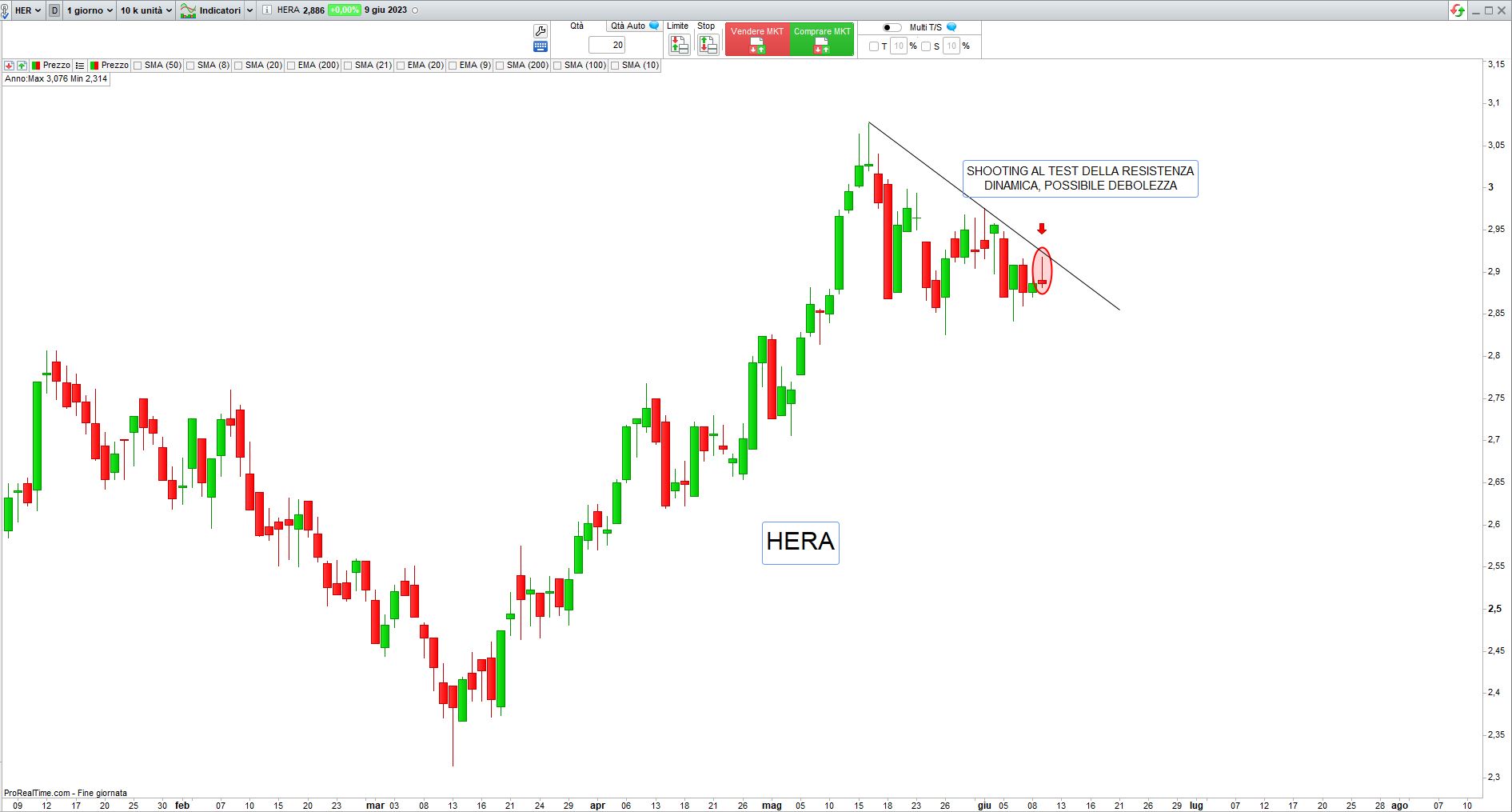Click the red-green trading arrows icon top right
This screenshot has width=1512, height=812.
(1458, 10)
